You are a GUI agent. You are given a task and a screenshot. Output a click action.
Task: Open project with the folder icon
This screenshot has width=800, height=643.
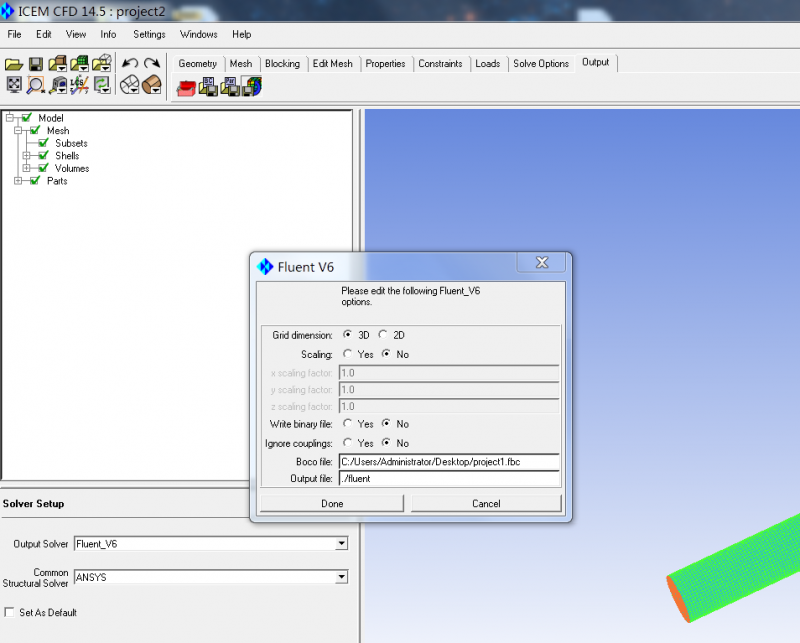(14, 64)
